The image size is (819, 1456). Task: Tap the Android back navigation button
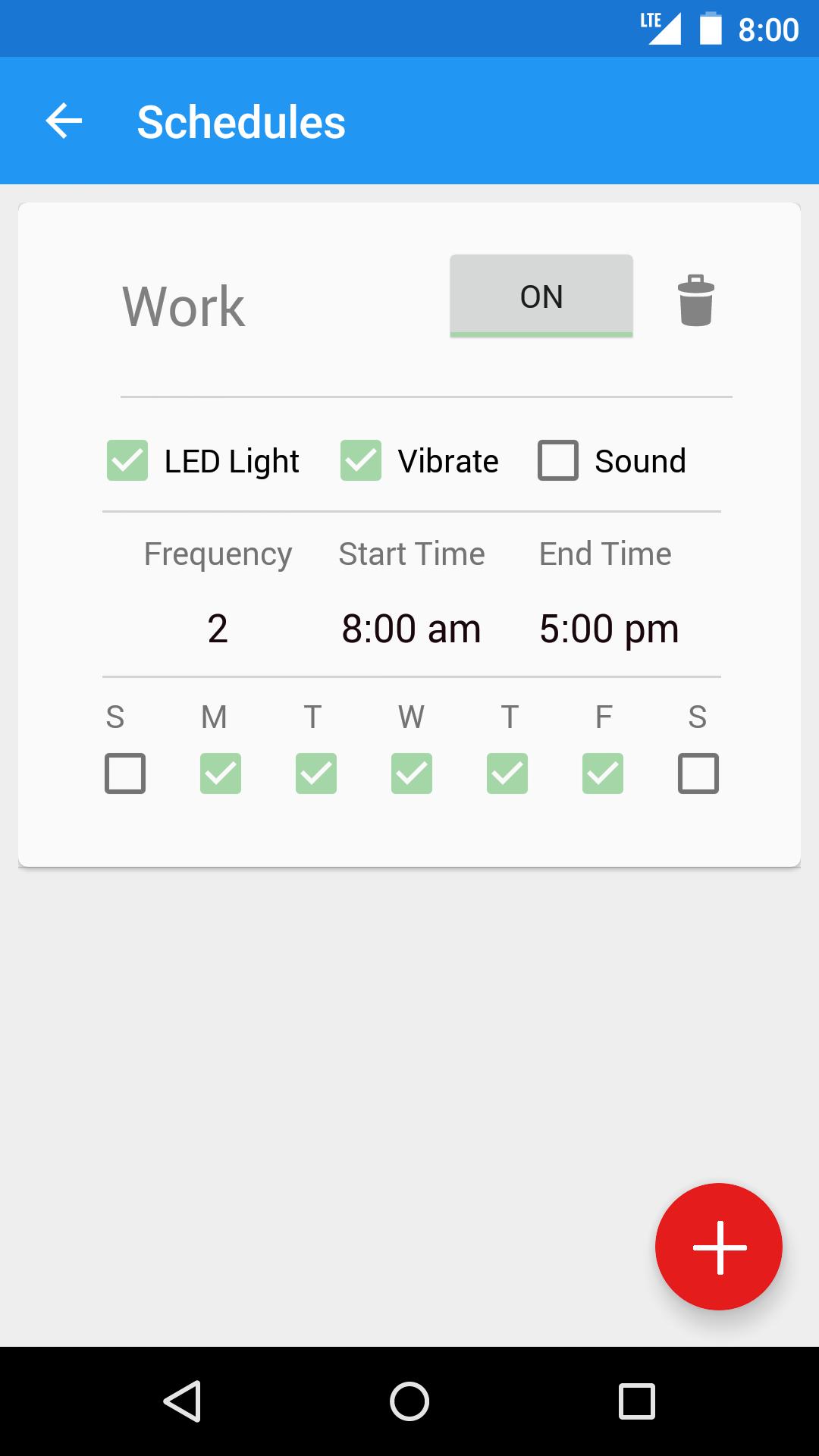tap(183, 1401)
